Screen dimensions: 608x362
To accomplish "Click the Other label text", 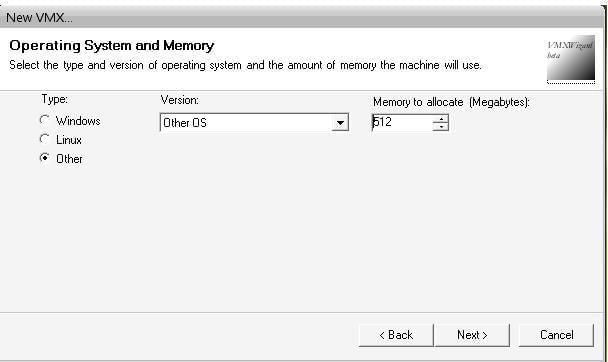I will click(69, 159).
